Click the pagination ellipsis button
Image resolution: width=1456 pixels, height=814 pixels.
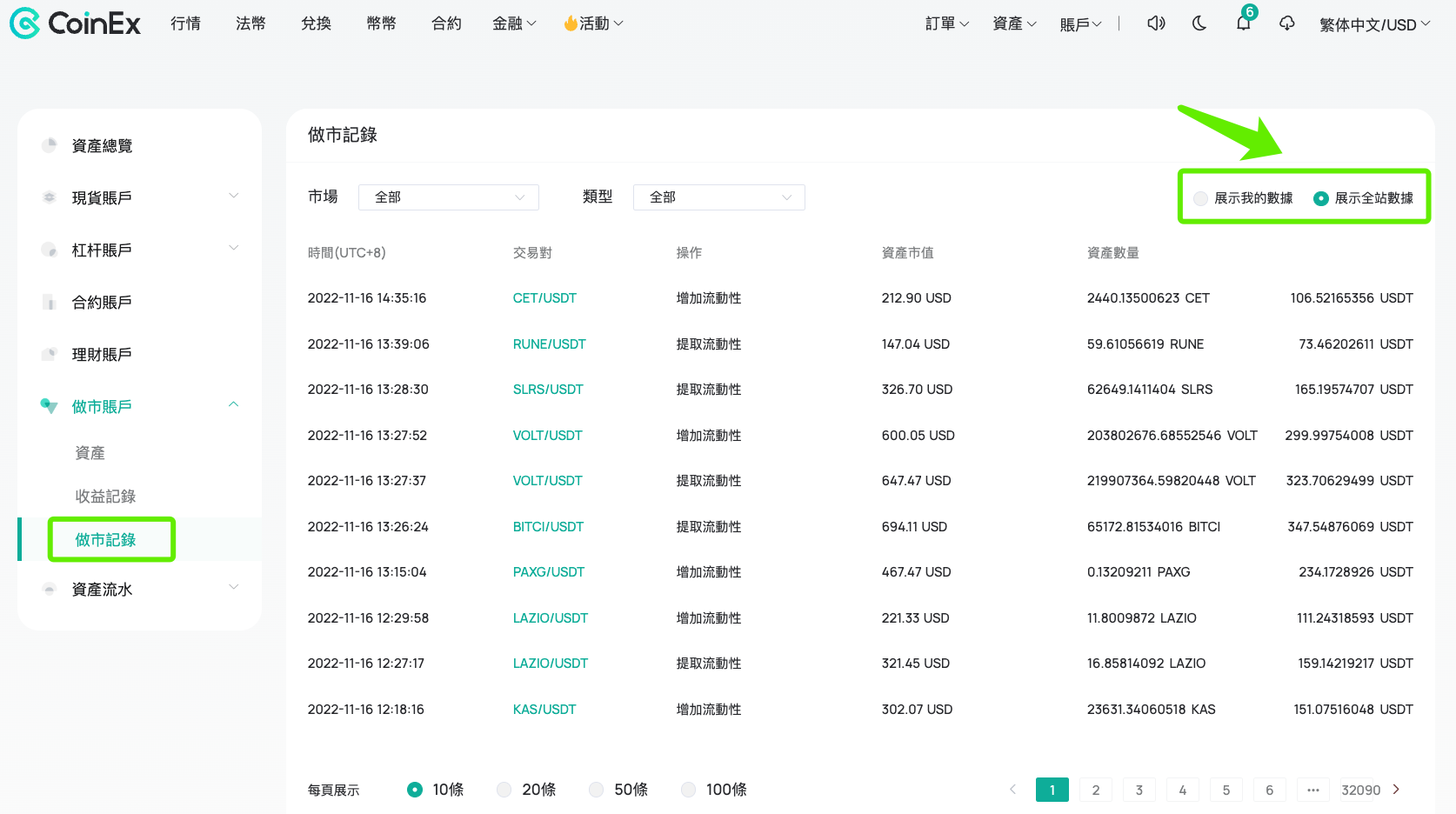tap(1313, 790)
